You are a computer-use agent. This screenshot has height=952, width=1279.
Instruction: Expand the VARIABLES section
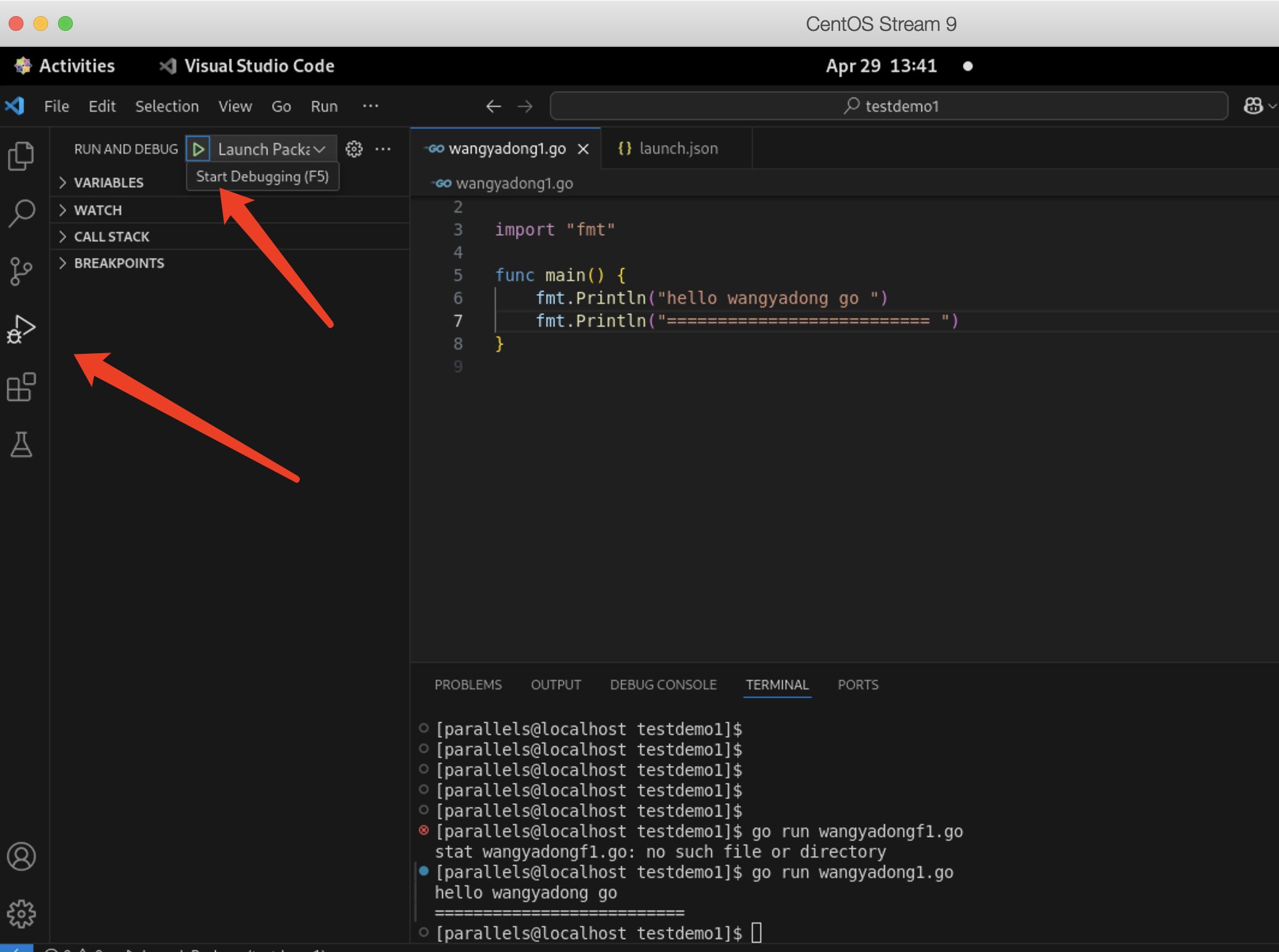(109, 183)
